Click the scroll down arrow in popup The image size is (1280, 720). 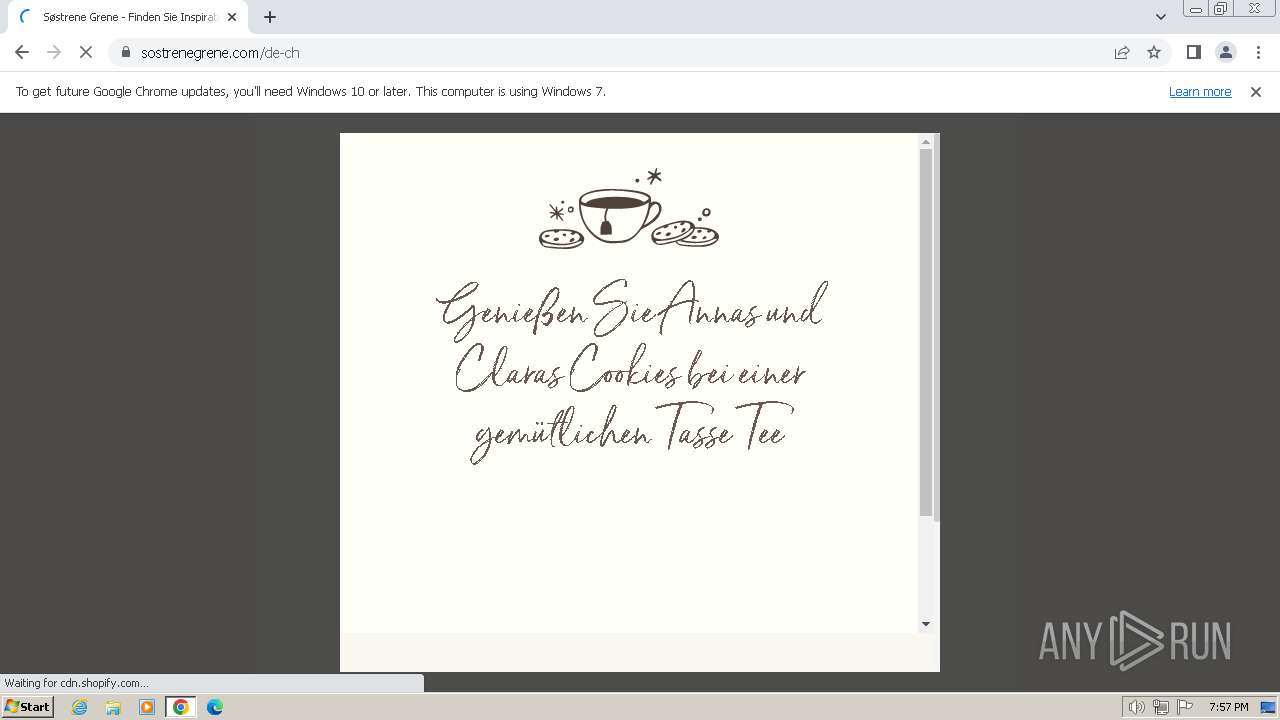tap(925, 624)
